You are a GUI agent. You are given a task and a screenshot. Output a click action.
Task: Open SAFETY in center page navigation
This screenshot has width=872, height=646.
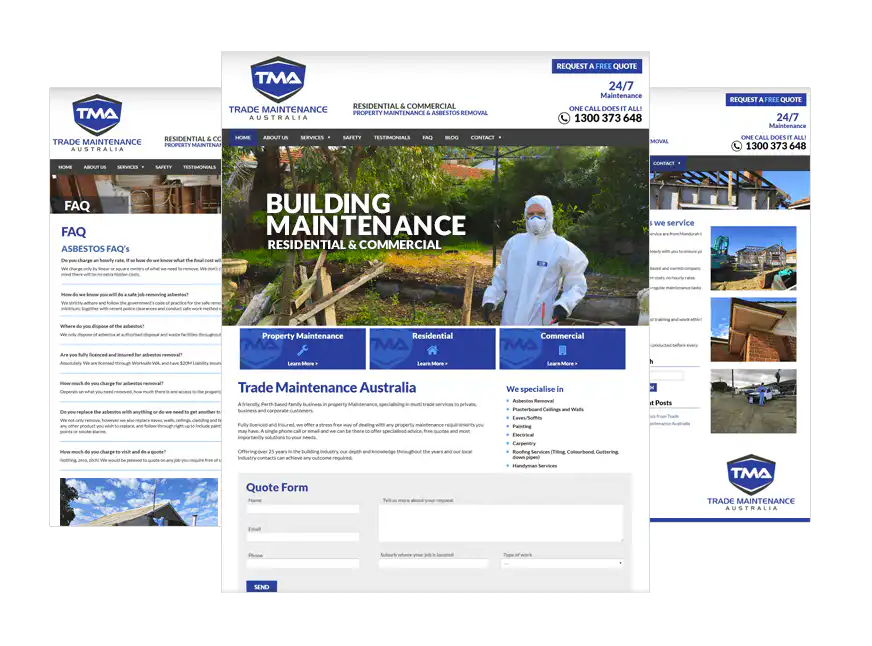pyautogui.click(x=352, y=137)
